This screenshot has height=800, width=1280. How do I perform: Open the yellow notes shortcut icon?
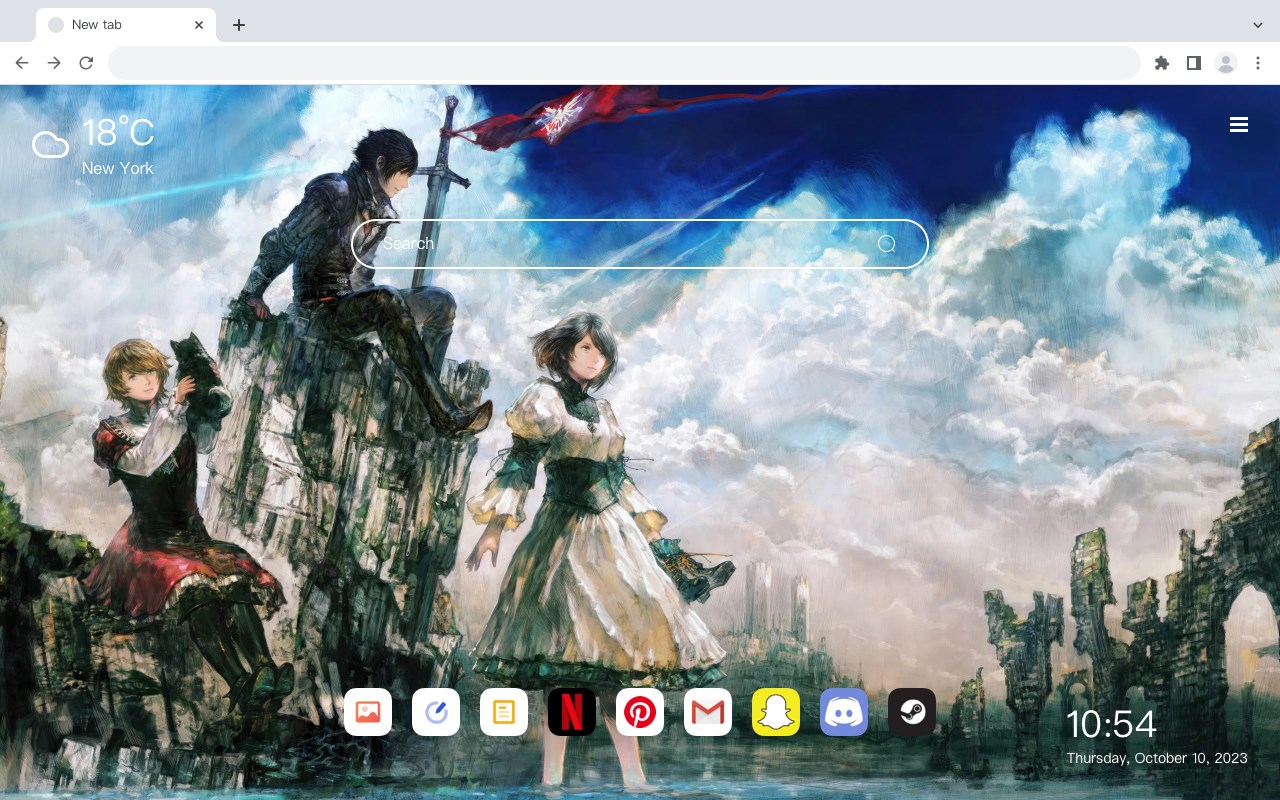coord(504,712)
